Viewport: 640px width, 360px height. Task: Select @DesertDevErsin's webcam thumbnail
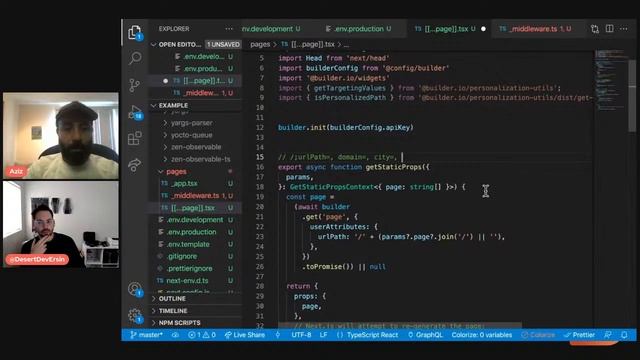[61, 224]
